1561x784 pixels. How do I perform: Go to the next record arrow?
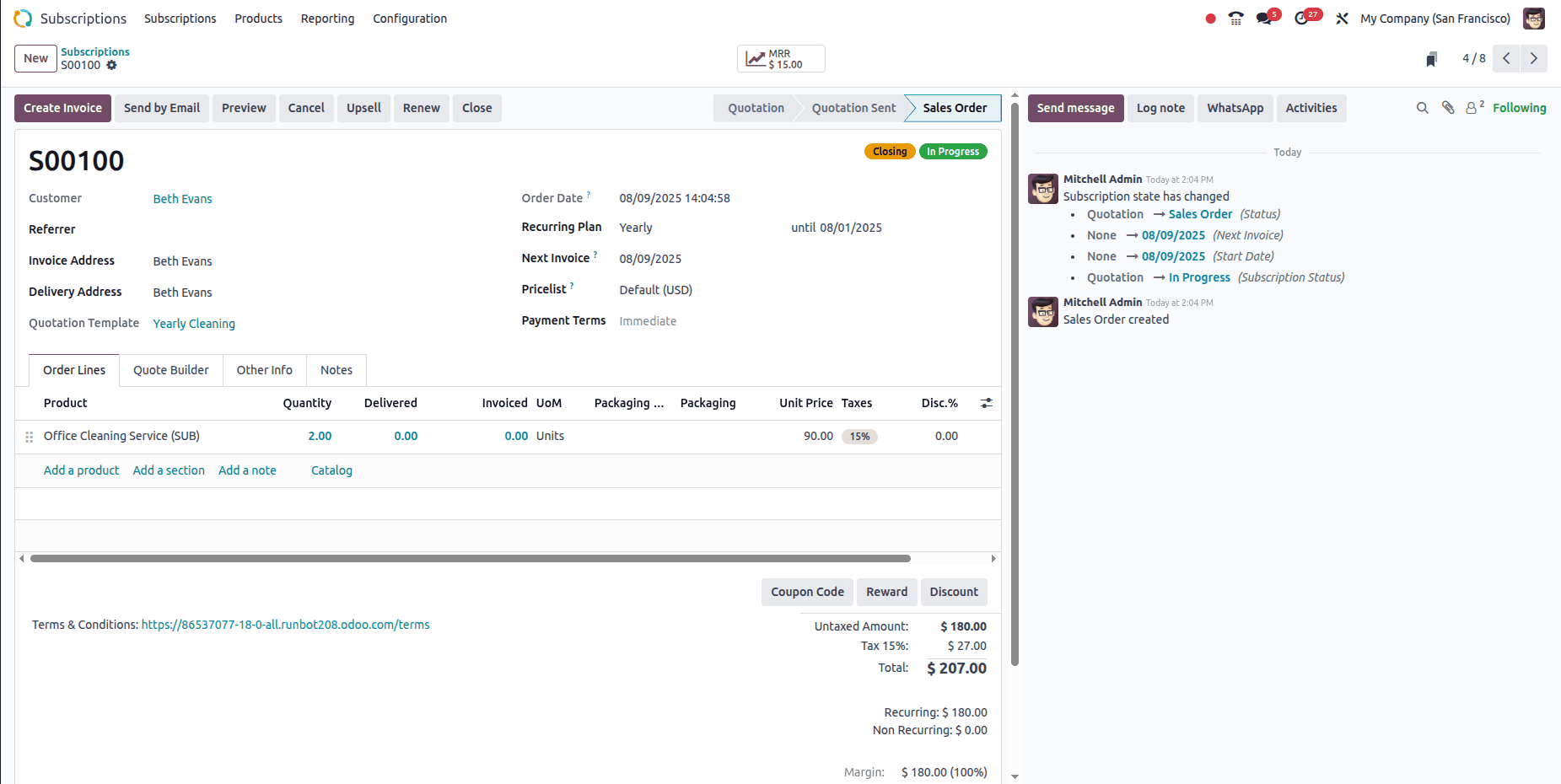(x=1534, y=58)
